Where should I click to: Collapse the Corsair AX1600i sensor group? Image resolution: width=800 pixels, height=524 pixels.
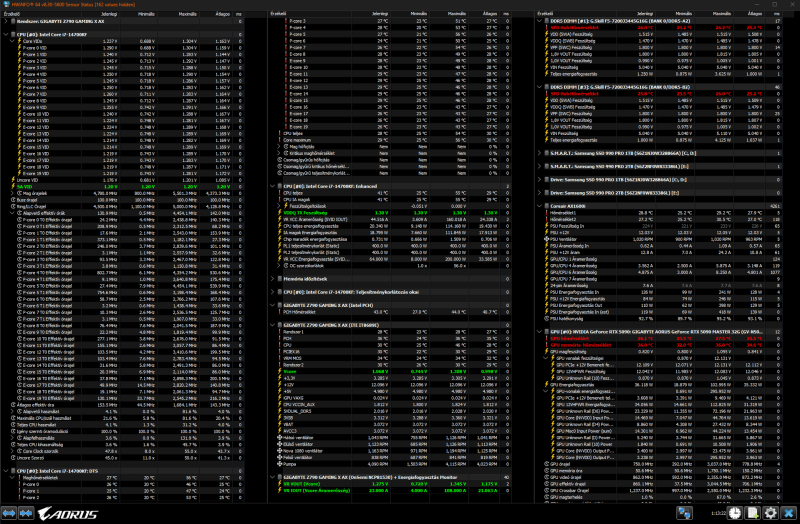click(539, 206)
